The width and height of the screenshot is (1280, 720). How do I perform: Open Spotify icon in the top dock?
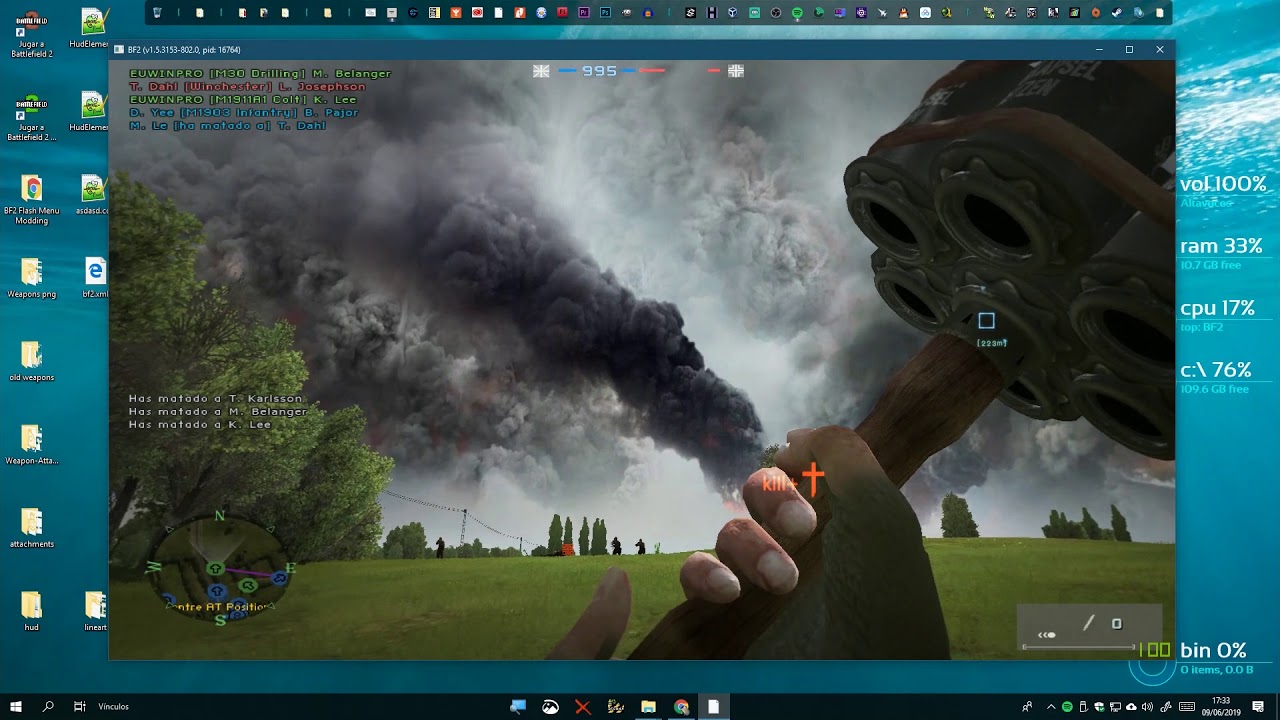point(797,13)
